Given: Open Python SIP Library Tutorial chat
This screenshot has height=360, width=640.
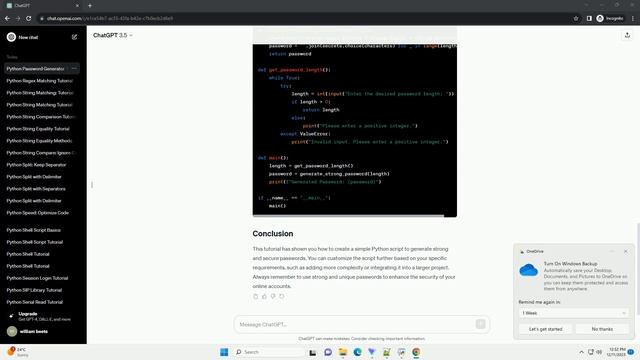Looking at the screenshot, I should coord(34,290).
